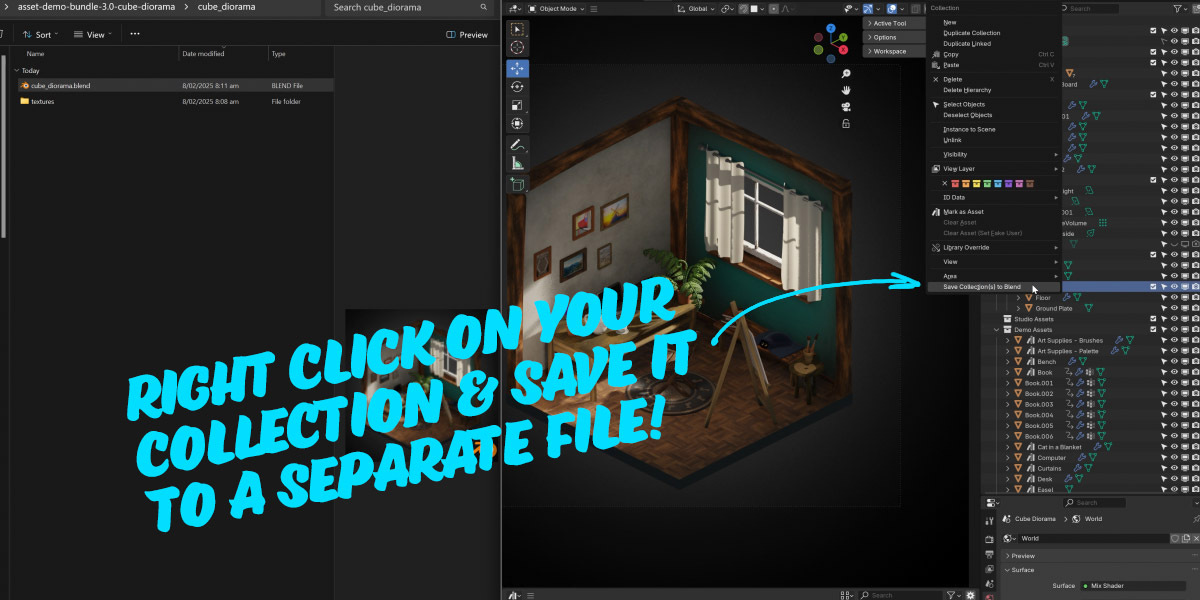Screen dimensions: 1200x600
Task: Click the zoom magnifier in viewport
Action: tap(846, 74)
